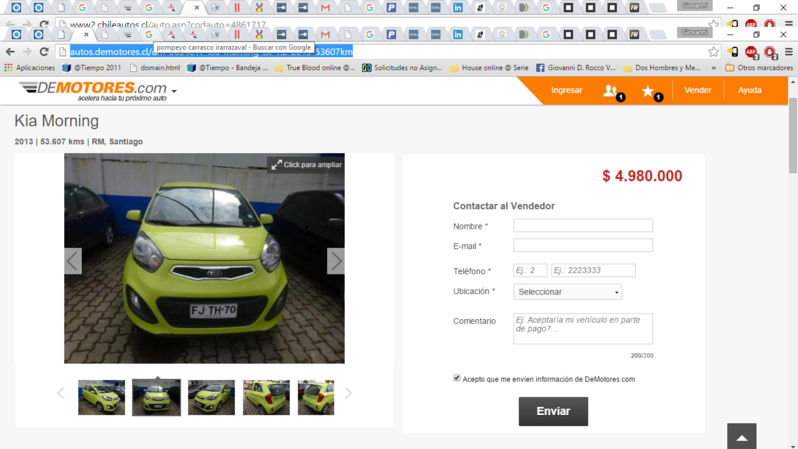The width and height of the screenshot is (798, 449).
Task: Open the phone-arrow extension icon
Action: pos(732,52)
